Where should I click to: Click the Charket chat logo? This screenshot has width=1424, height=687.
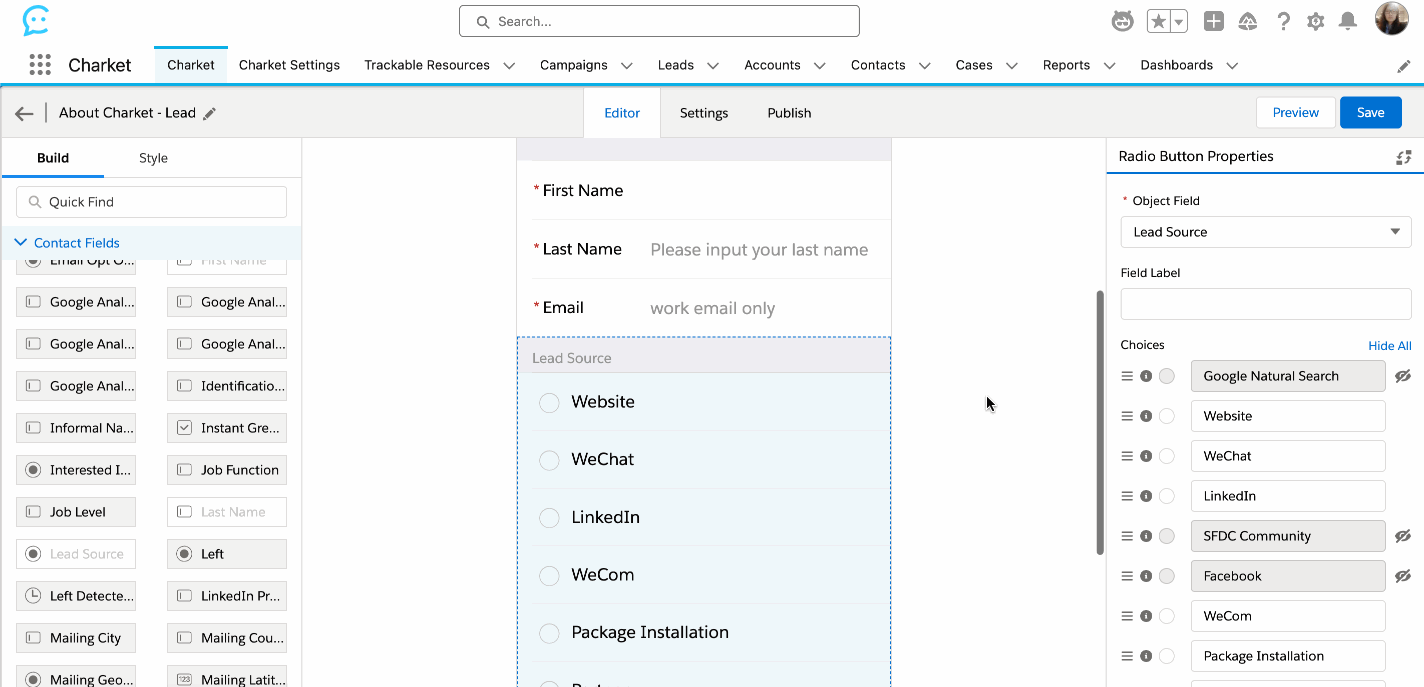pyautogui.click(x=36, y=20)
